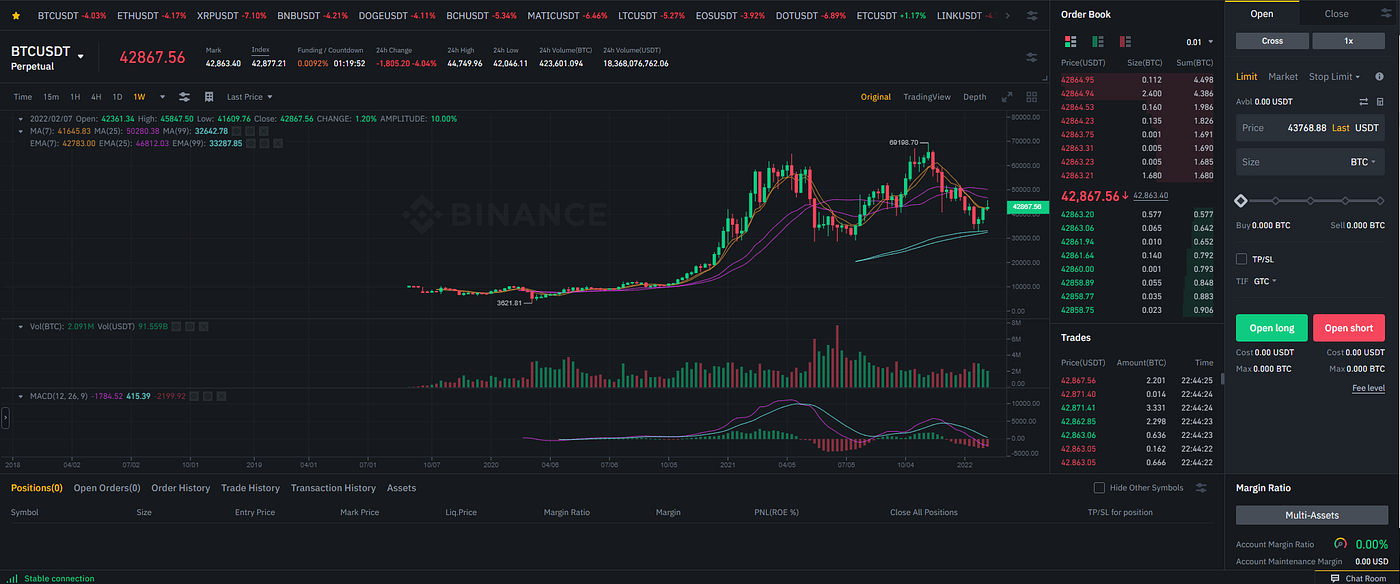This screenshot has width=1400, height=584.
Task: Select the Market order tab
Action: point(1283,76)
